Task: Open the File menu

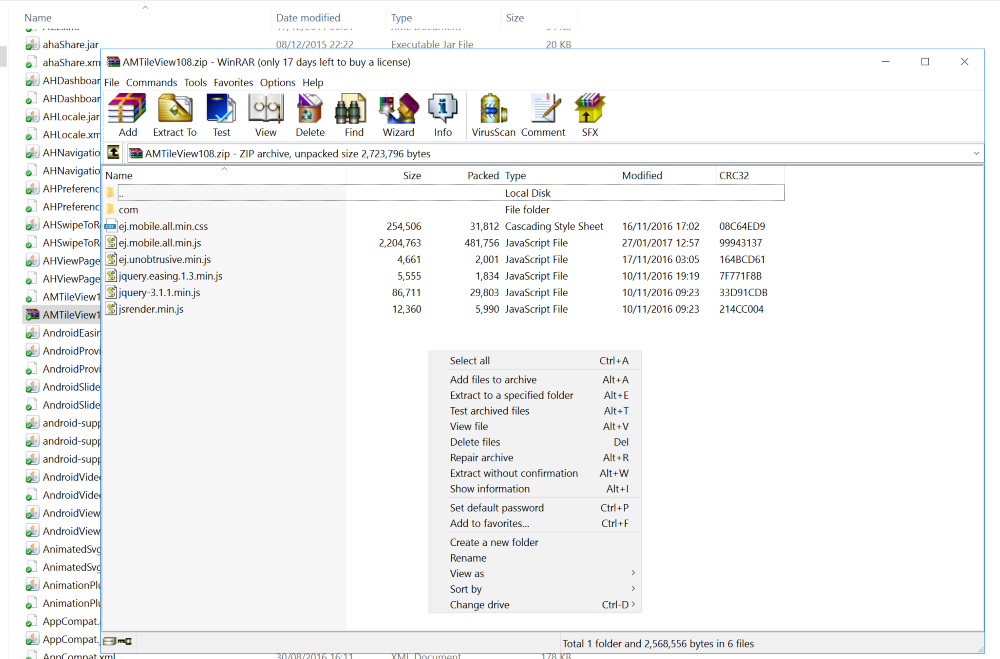Action: pos(112,82)
